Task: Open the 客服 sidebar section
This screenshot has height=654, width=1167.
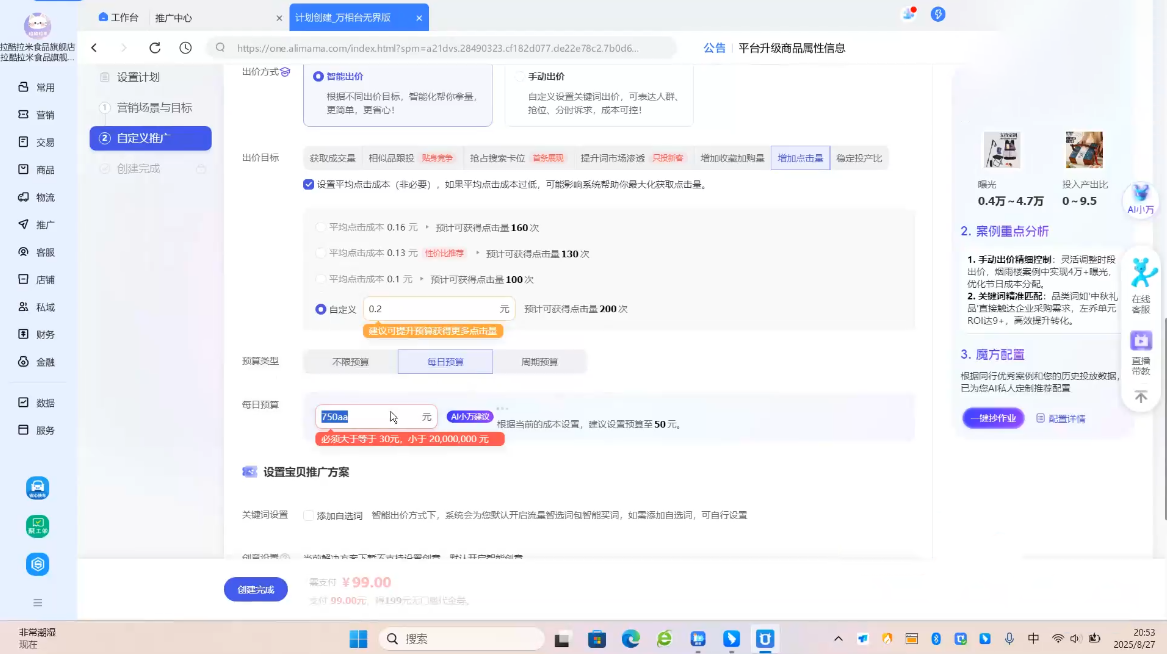Action: click(45, 252)
